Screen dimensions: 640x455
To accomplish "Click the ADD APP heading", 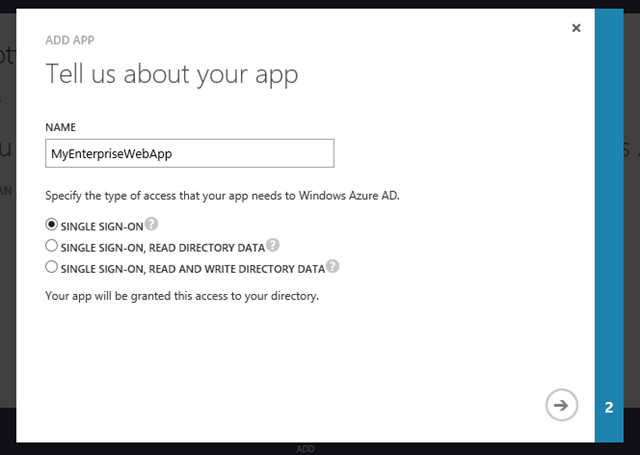I will 70,40.
